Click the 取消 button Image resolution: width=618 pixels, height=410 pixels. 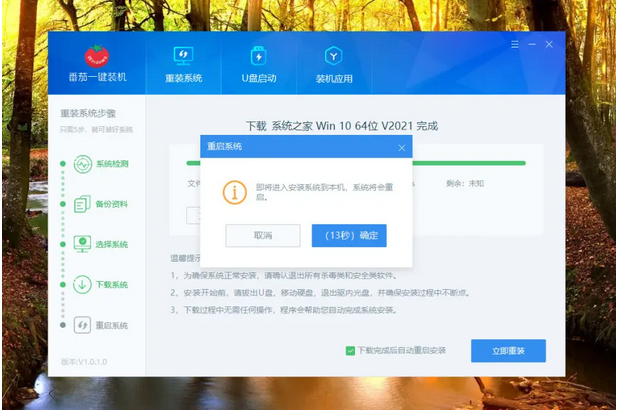(263, 235)
